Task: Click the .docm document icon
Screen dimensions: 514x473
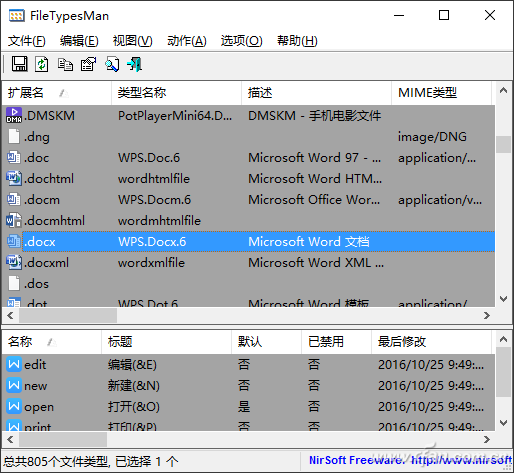Action: coord(14,199)
